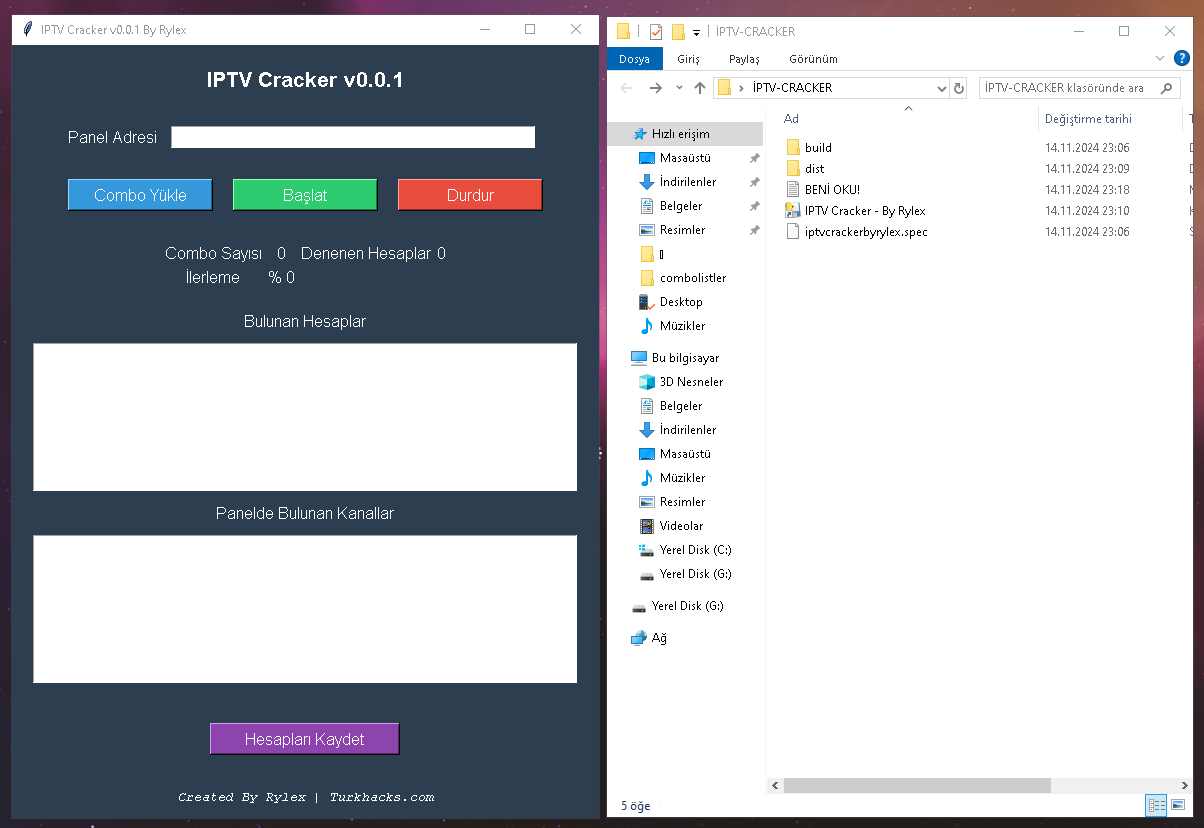The width and height of the screenshot is (1204, 828).
Task: Go back in Explorer navigation
Action: pyautogui.click(x=627, y=88)
